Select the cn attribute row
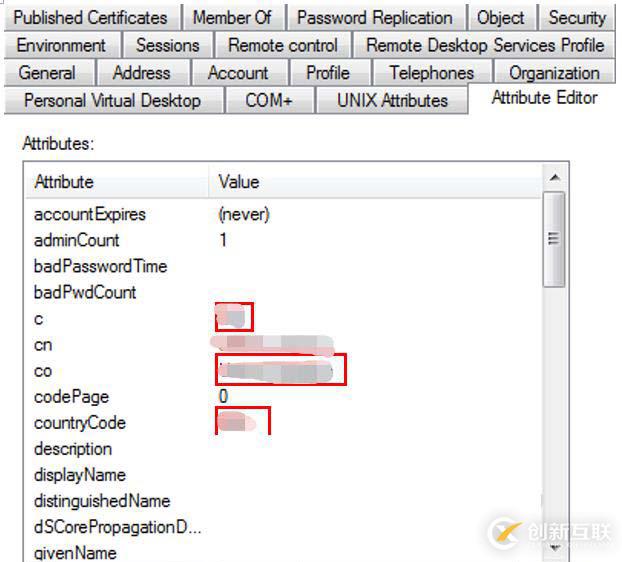This screenshot has height=562, width=622. click(283, 345)
